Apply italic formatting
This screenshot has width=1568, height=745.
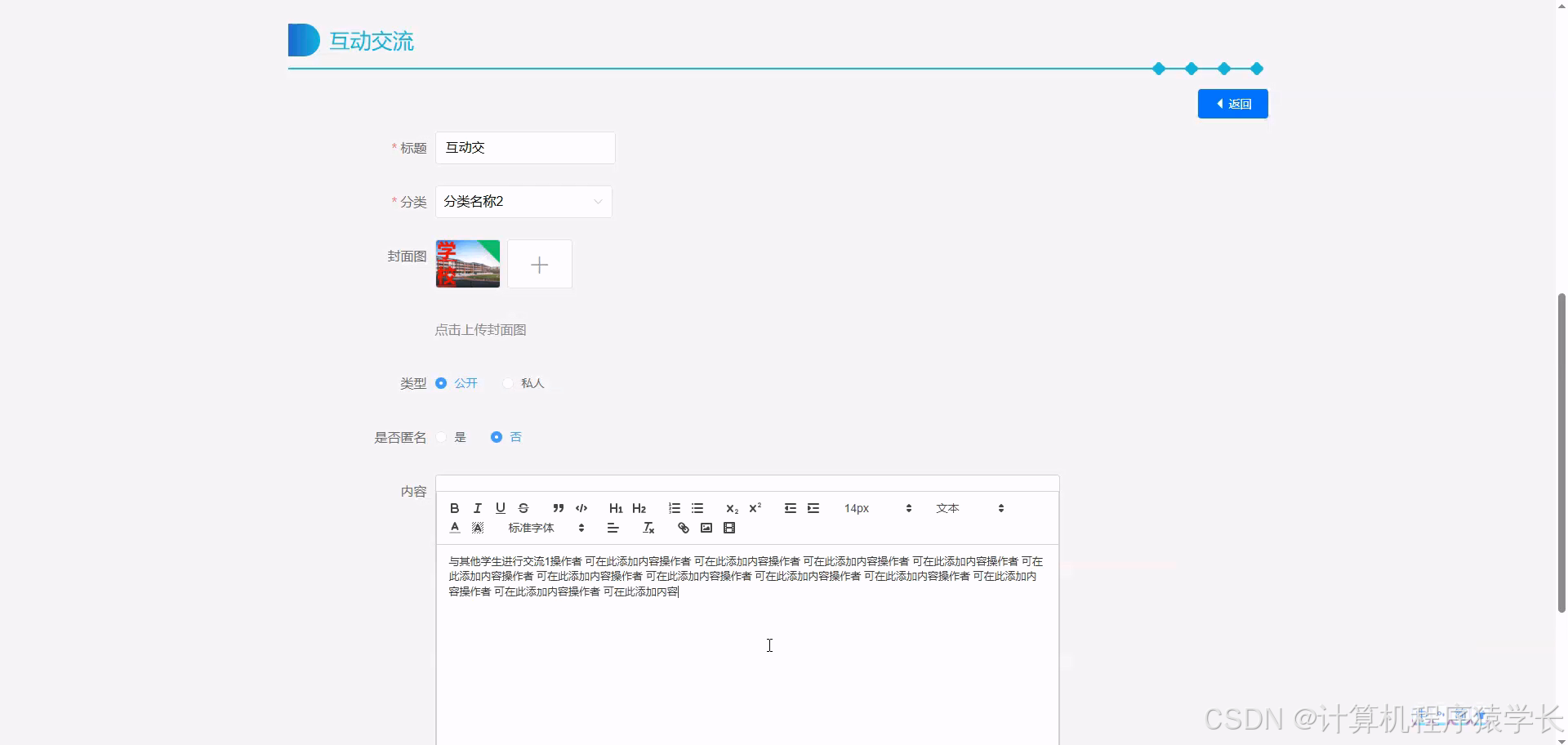pos(477,507)
